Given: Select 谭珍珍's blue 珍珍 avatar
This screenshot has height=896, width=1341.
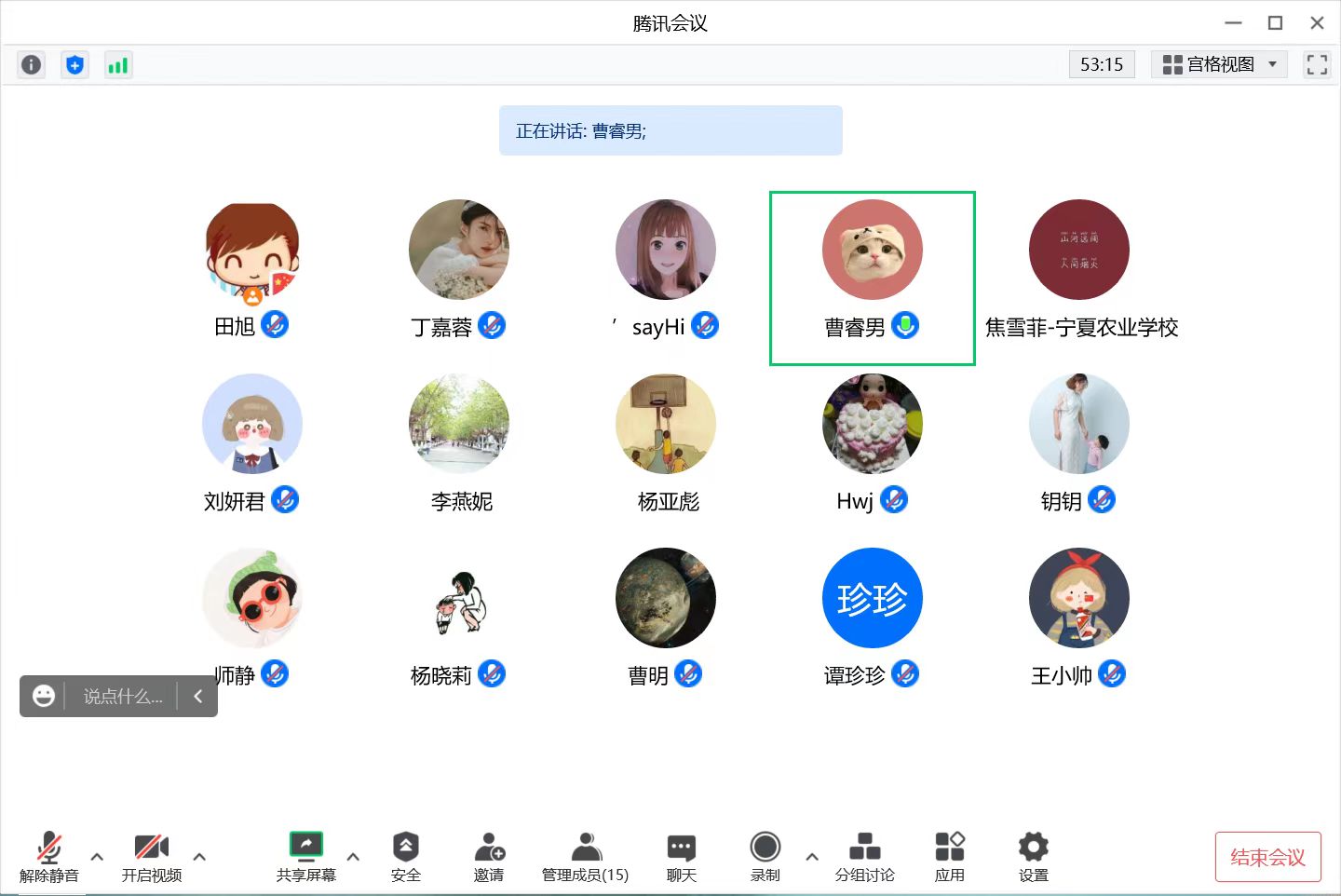Looking at the screenshot, I should 873,598.
